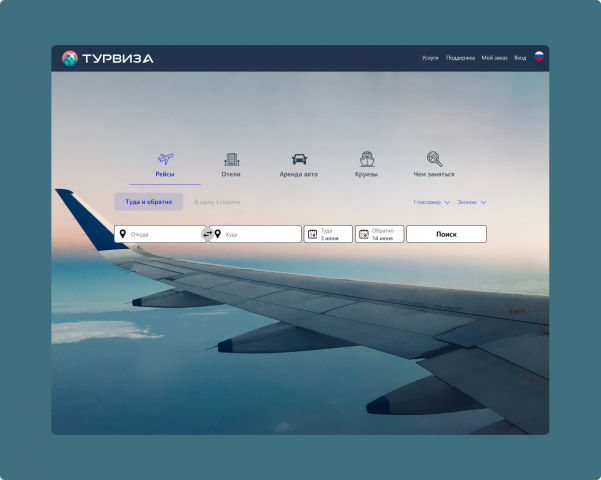
Task: Open the Обратно return date field
Action: tap(379, 234)
